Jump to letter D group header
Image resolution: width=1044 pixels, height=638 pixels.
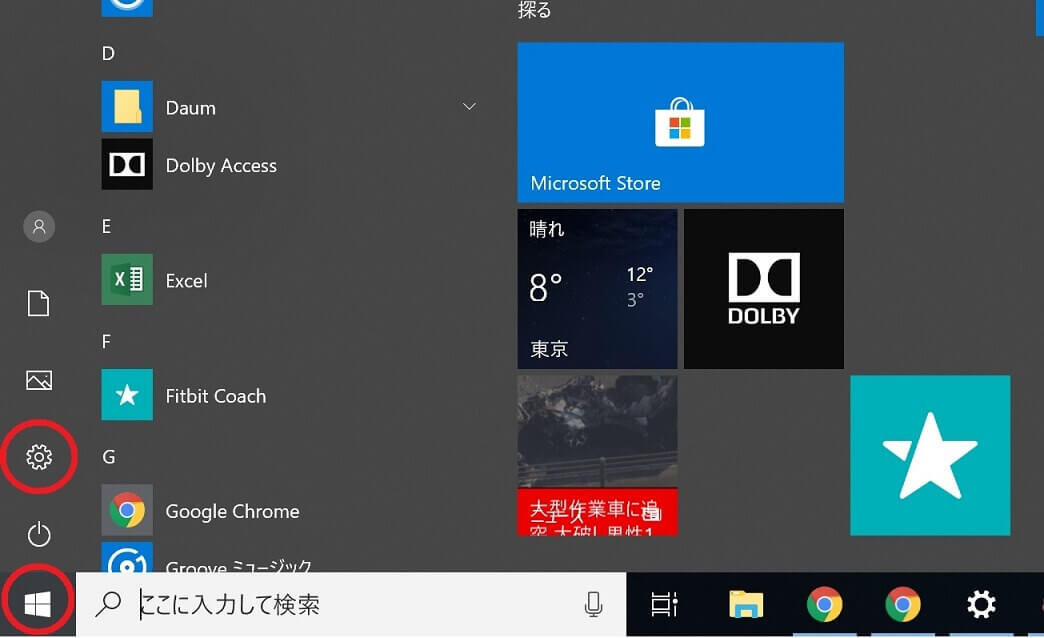click(x=108, y=53)
